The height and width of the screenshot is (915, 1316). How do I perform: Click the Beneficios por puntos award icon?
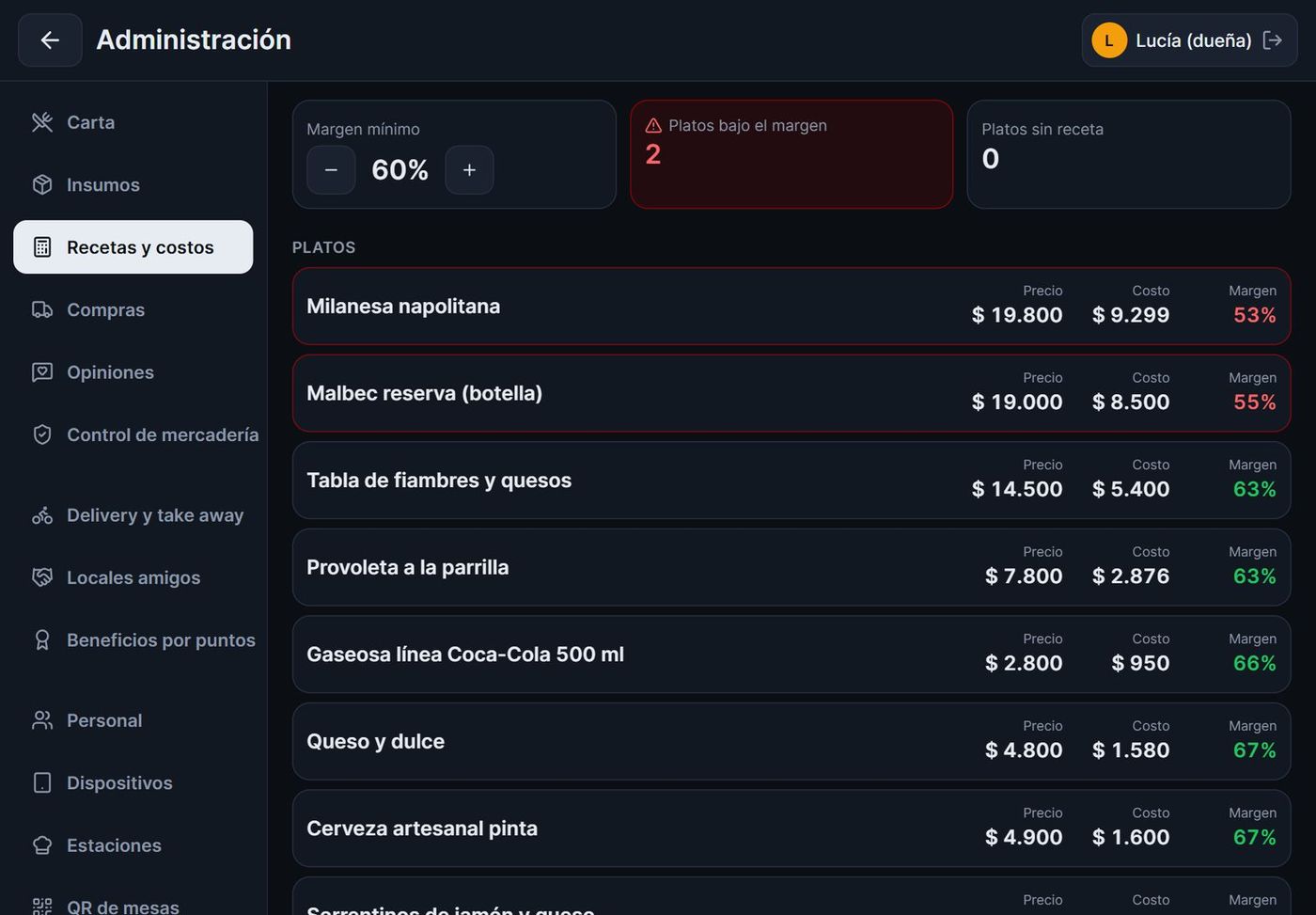point(42,640)
